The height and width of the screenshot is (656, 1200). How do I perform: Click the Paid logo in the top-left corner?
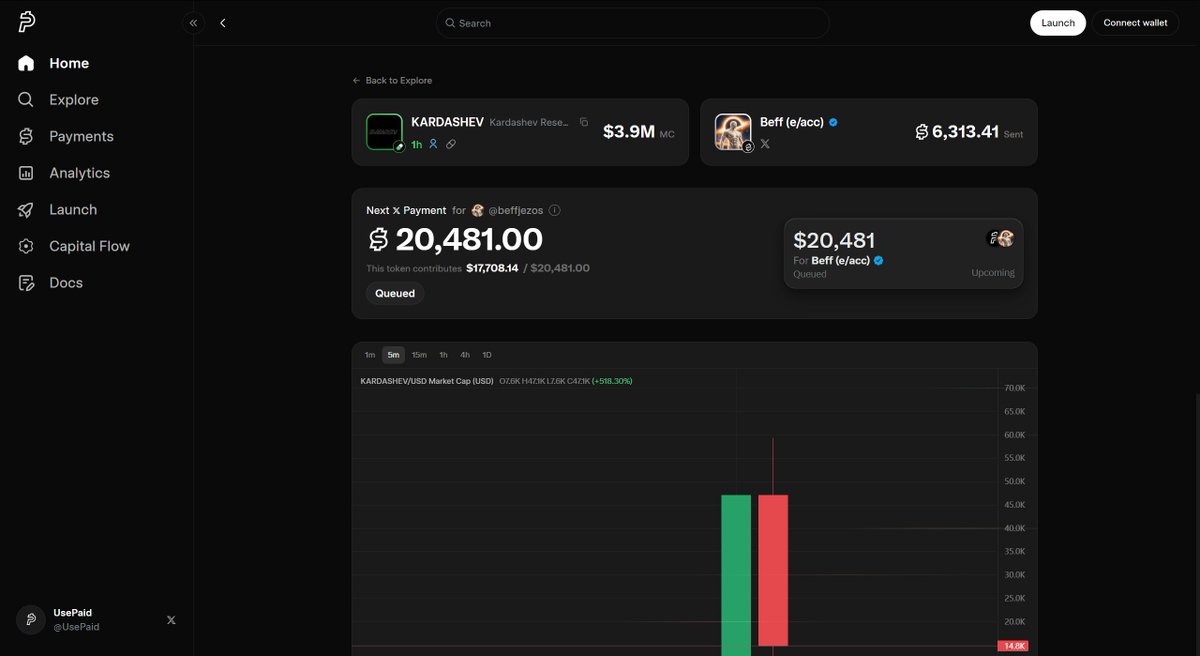pyautogui.click(x=27, y=23)
